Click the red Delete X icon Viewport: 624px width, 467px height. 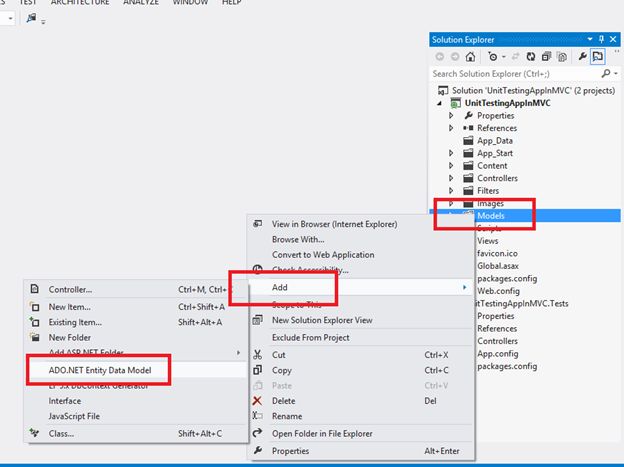(x=257, y=401)
